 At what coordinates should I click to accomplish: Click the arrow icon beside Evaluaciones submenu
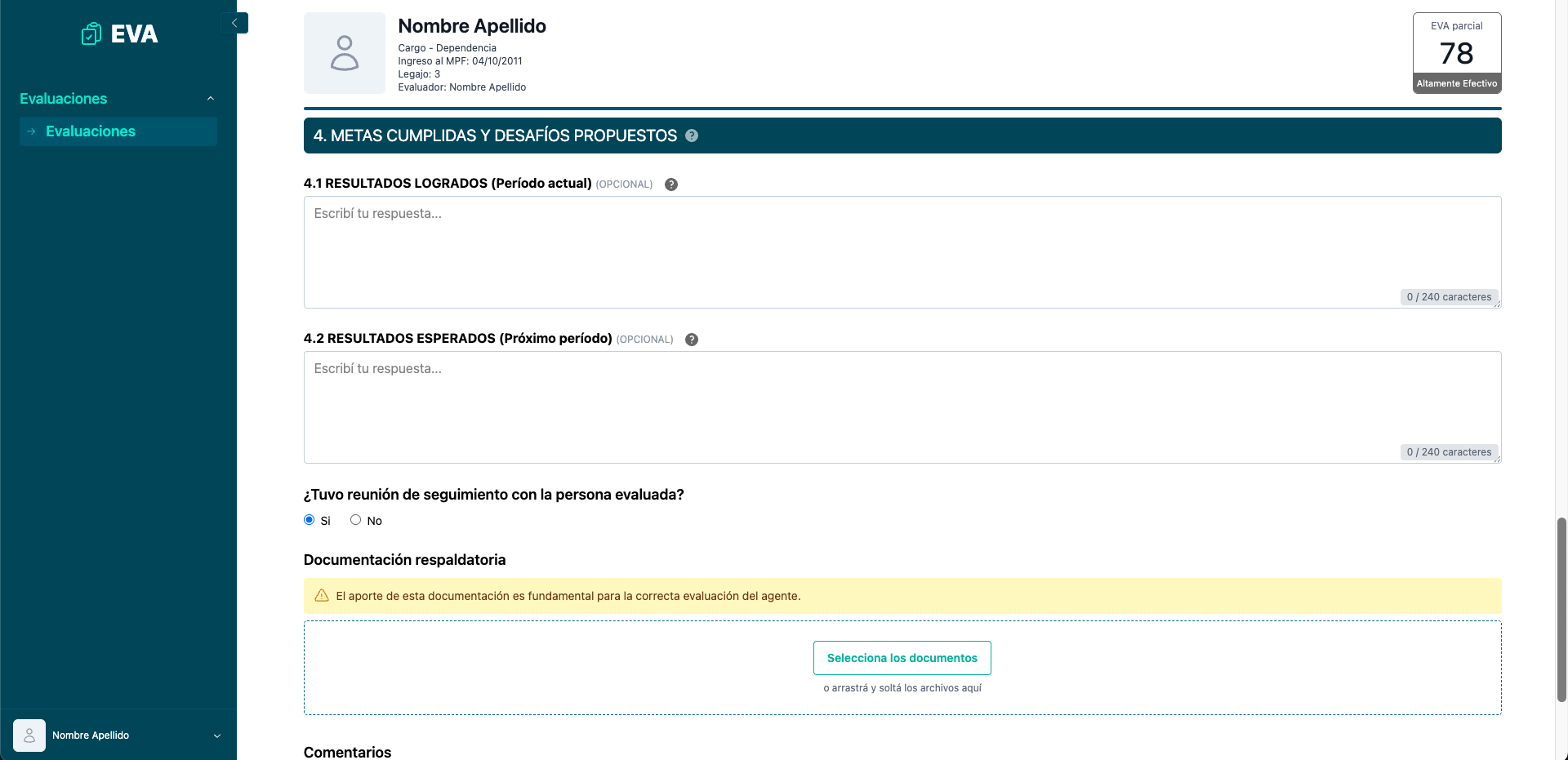(x=31, y=131)
